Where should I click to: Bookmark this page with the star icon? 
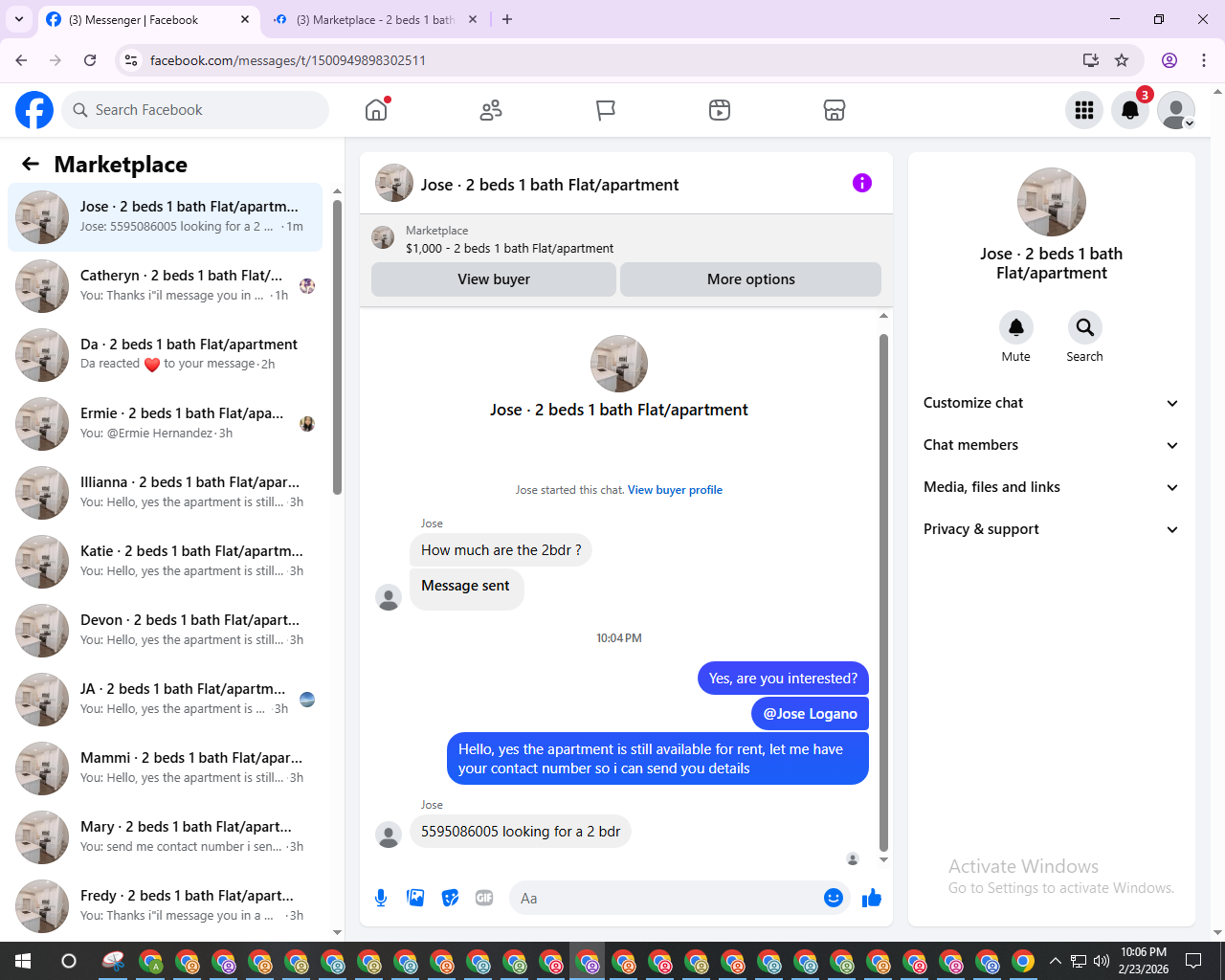tap(1122, 60)
